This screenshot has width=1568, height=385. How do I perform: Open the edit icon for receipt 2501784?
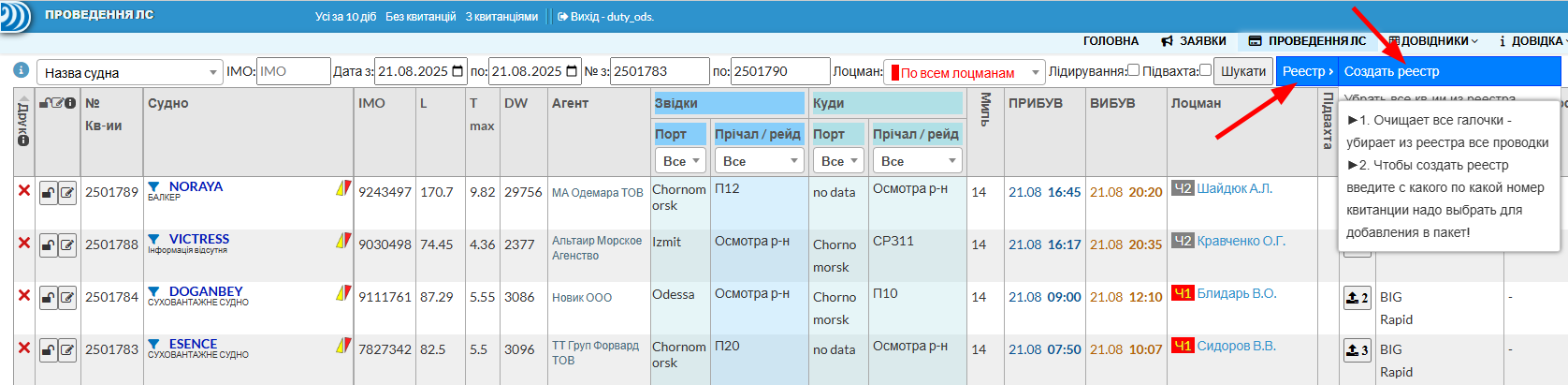[x=67, y=298]
